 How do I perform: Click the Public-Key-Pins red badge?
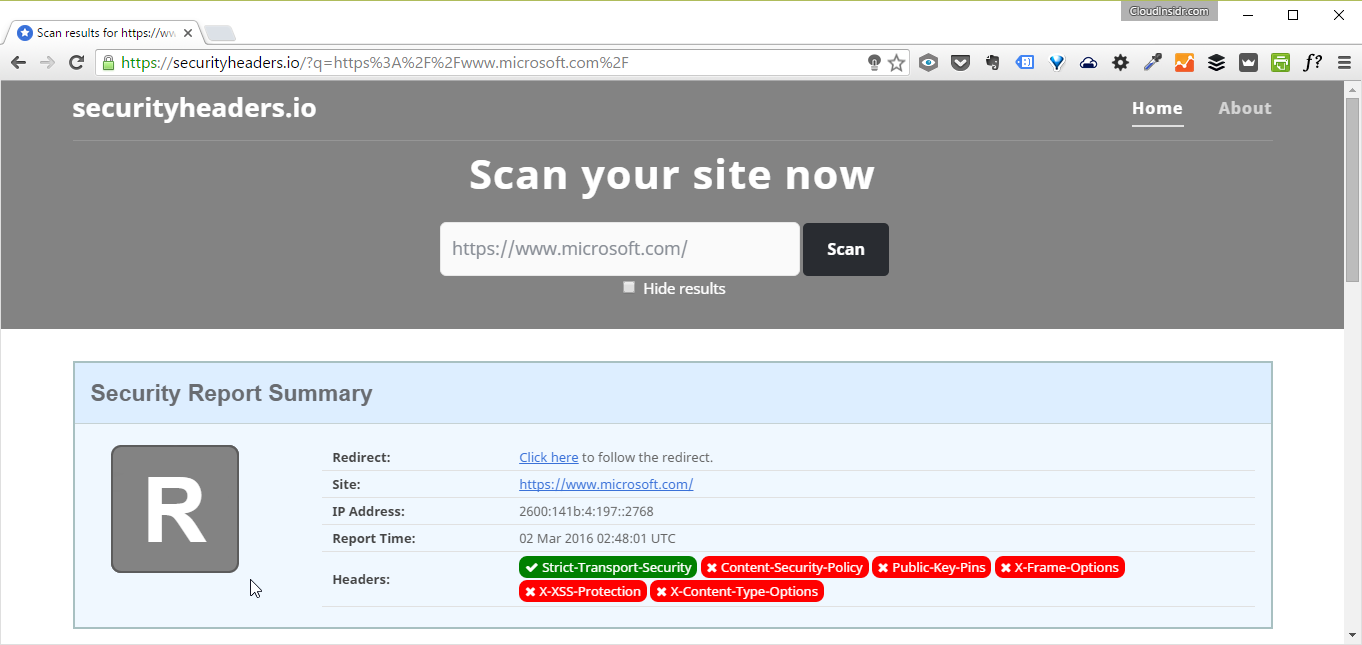coord(932,567)
